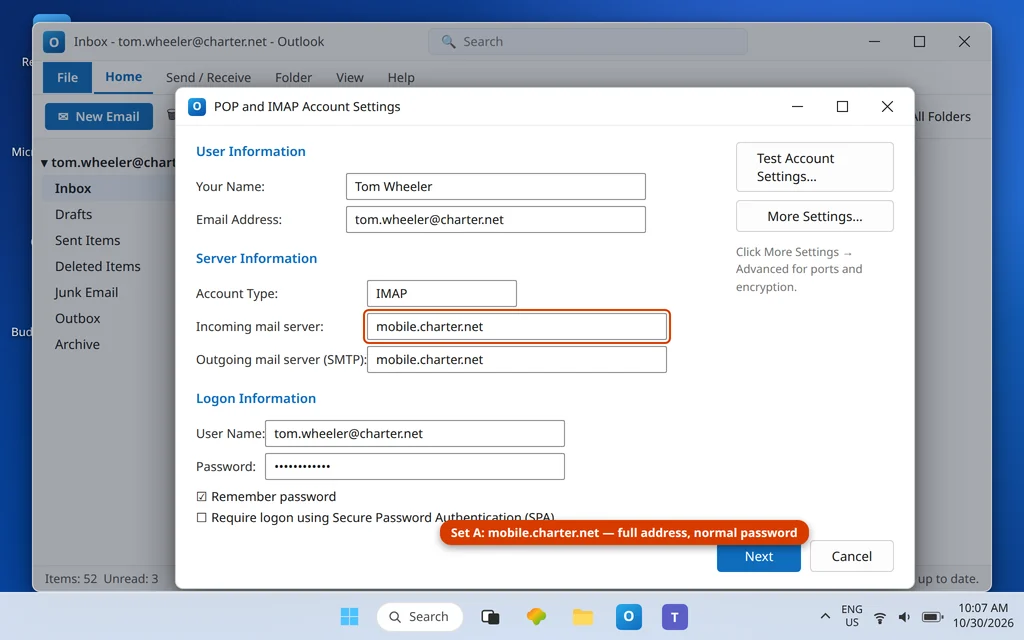Image resolution: width=1024 pixels, height=640 pixels.
Task: Click the volume speaker icon
Action: point(904,617)
